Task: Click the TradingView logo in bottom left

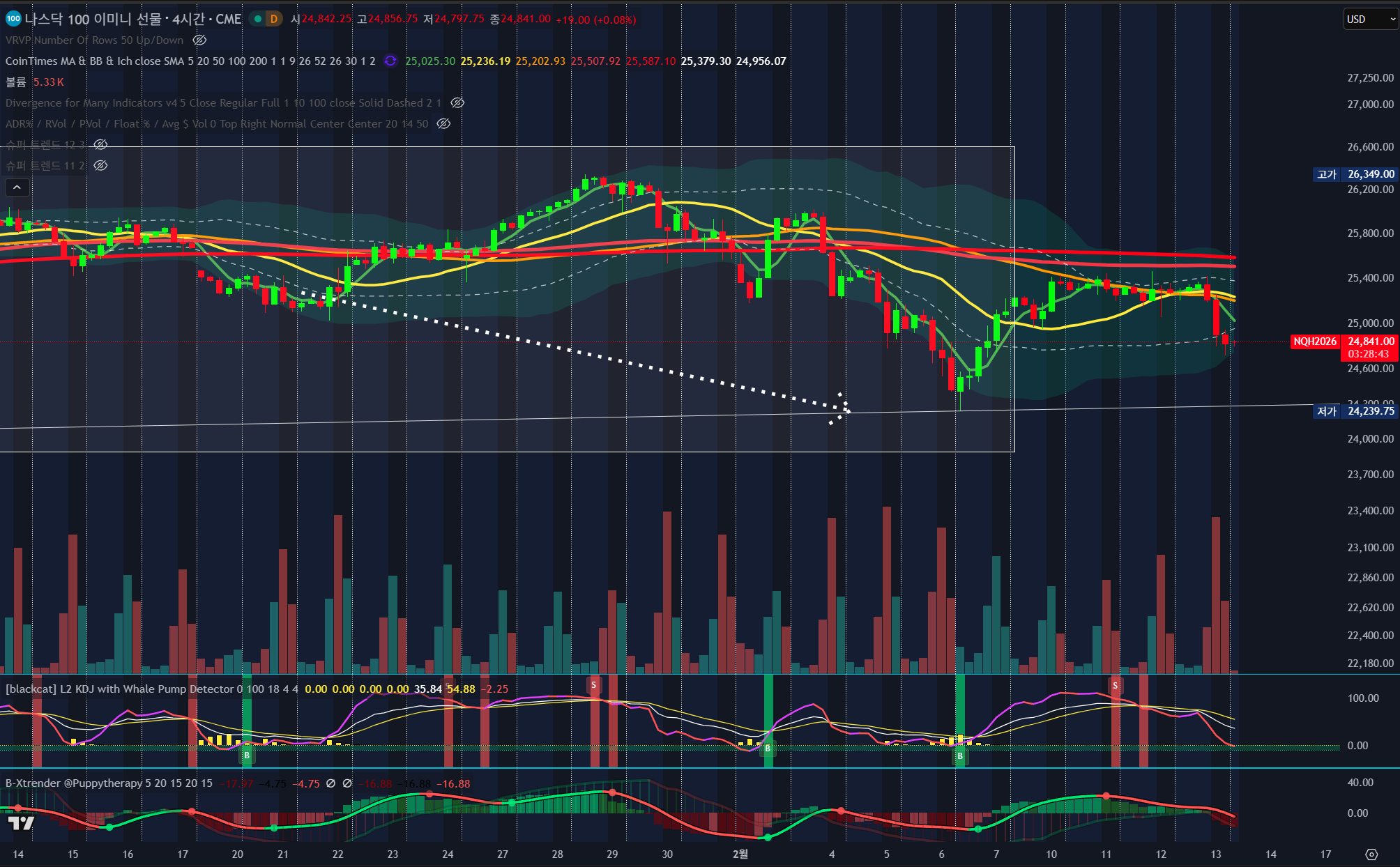Action: (21, 823)
